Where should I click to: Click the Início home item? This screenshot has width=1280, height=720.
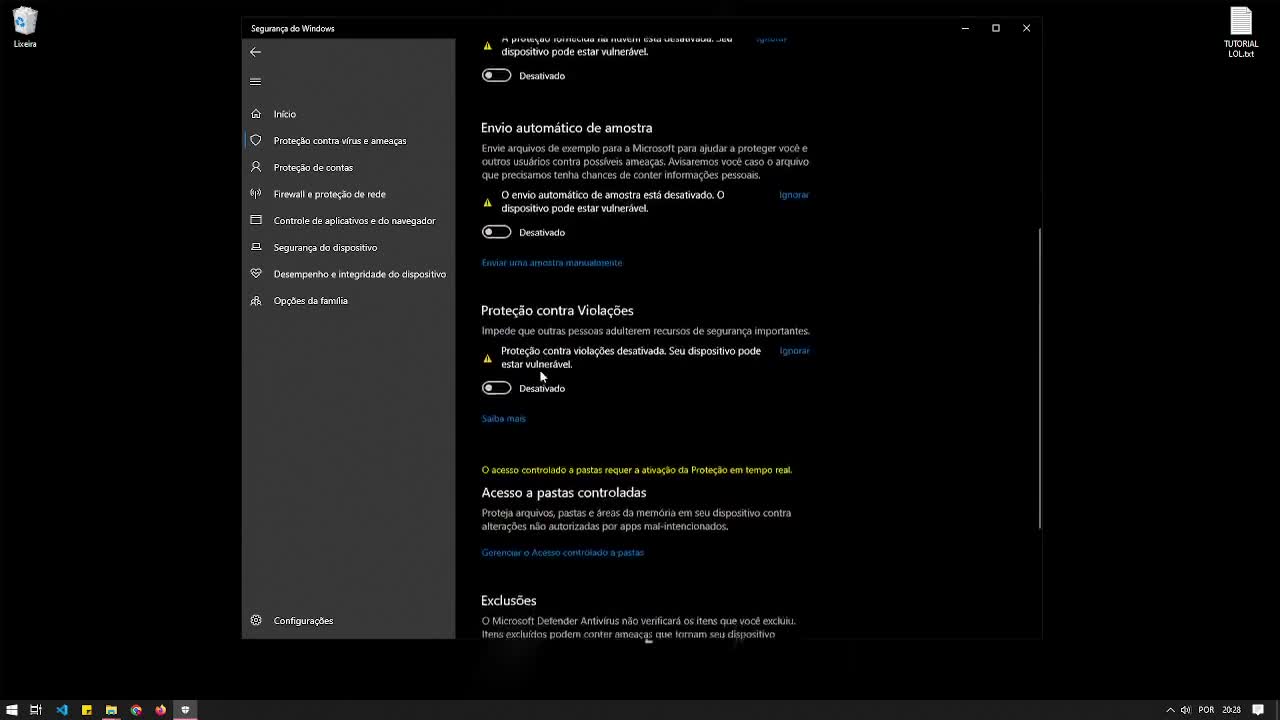click(285, 114)
